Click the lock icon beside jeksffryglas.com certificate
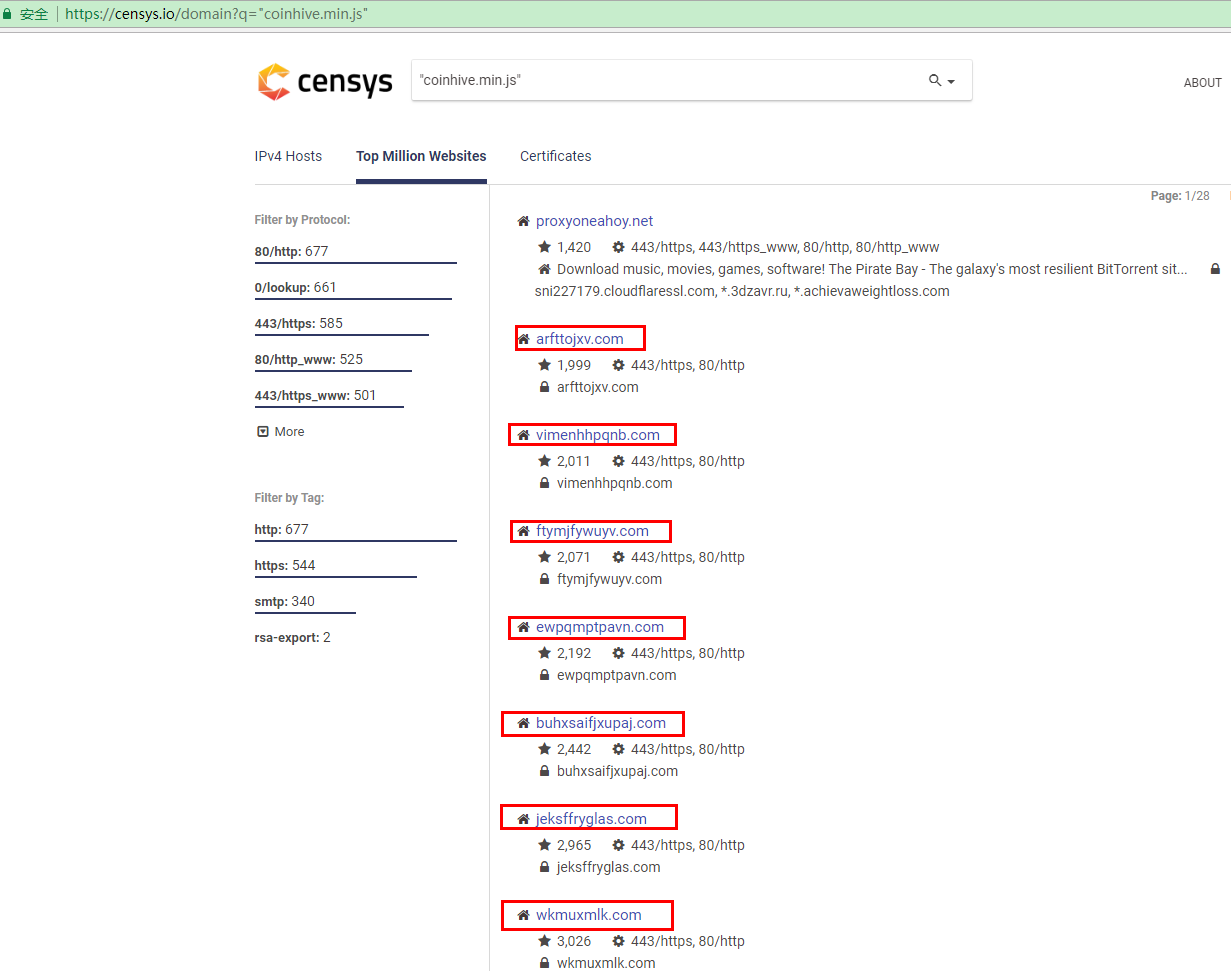 click(x=545, y=867)
